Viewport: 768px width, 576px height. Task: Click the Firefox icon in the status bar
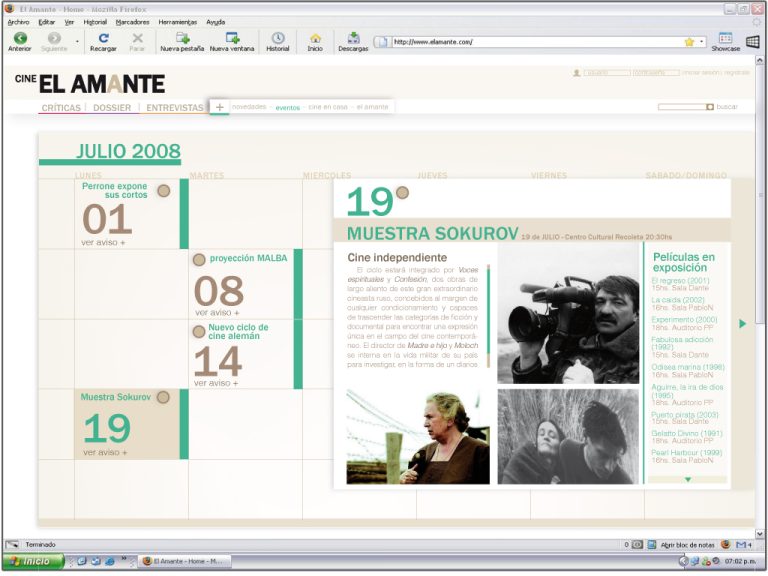(726, 544)
